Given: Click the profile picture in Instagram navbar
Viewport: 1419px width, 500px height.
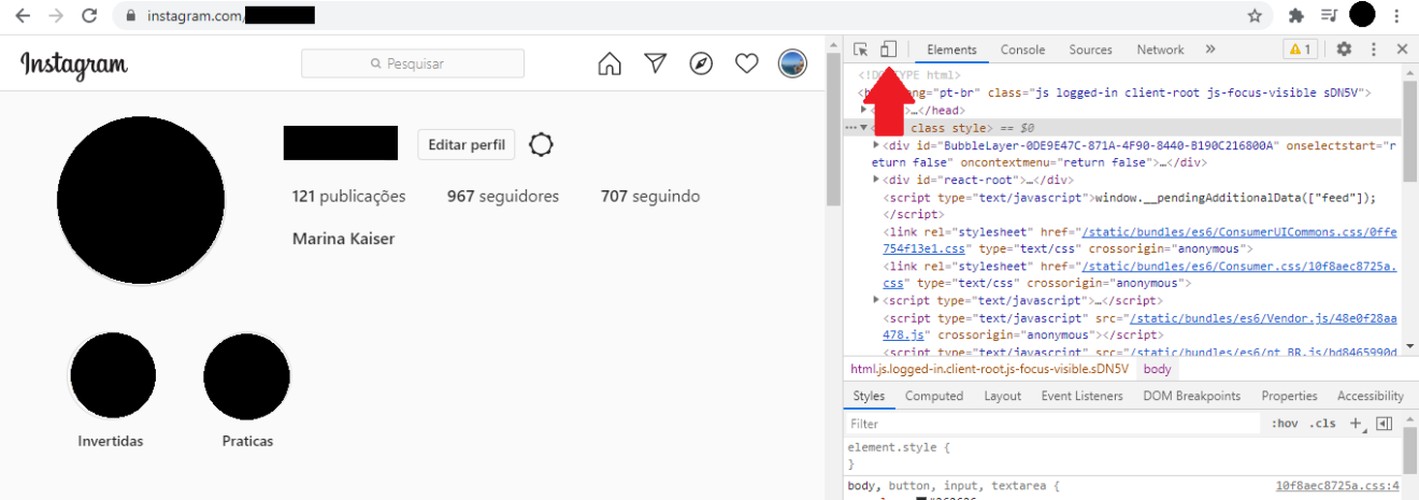Looking at the screenshot, I should pyautogui.click(x=792, y=64).
